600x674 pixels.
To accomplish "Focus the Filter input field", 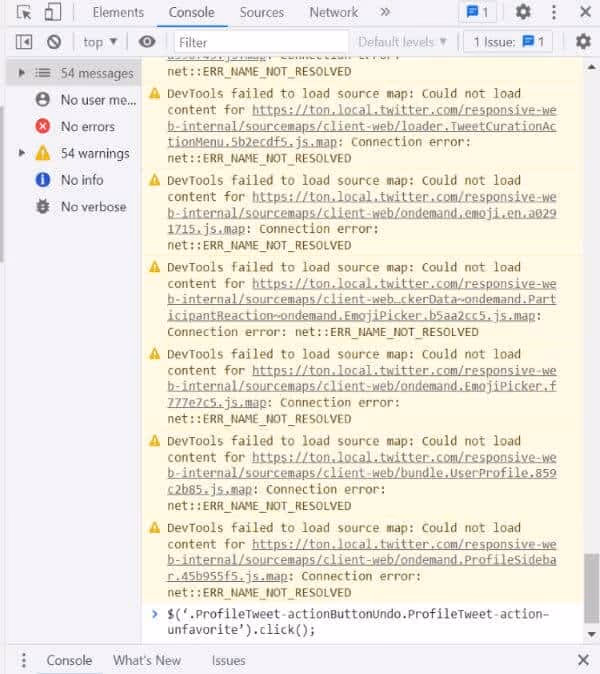I will pyautogui.click(x=261, y=43).
